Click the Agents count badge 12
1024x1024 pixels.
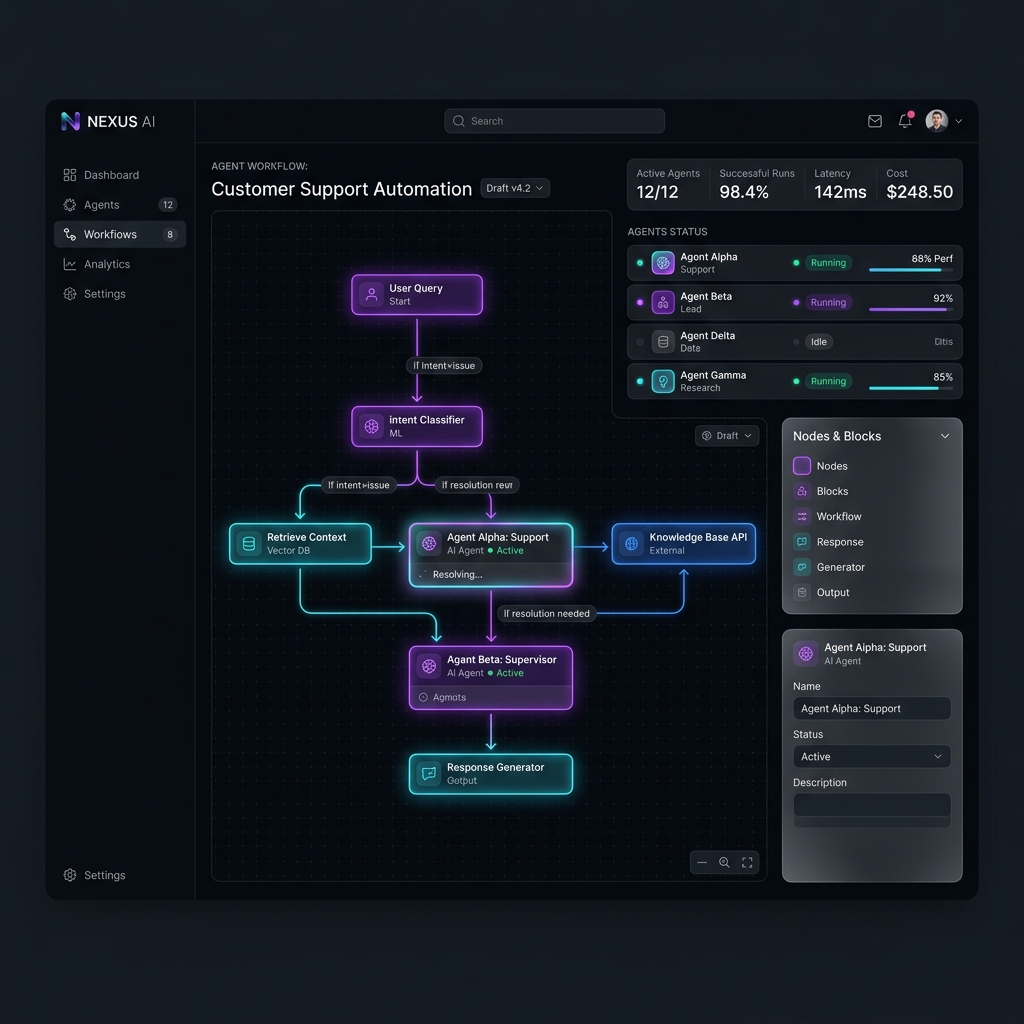pos(168,205)
